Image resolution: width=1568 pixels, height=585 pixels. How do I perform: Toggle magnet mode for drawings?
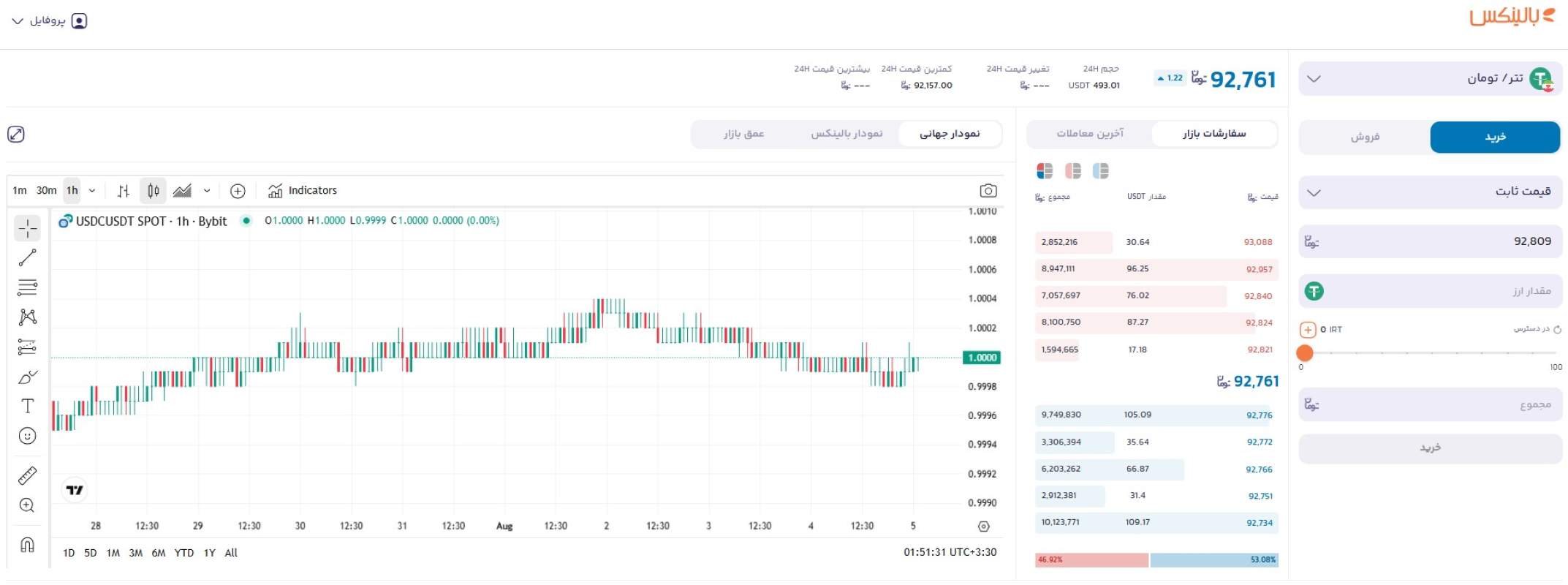(28, 545)
